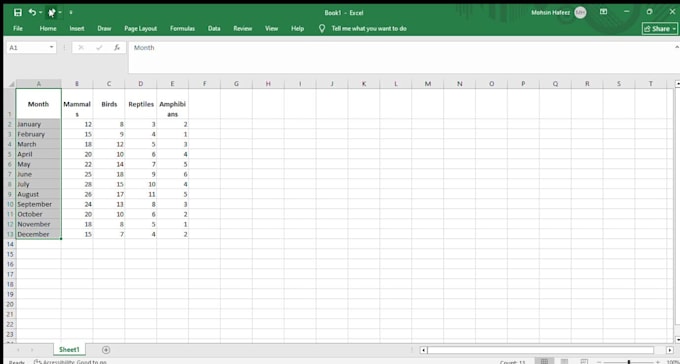This screenshot has height=364, width=680.
Task: Click the Name Box showing A1
Action: (x=28, y=48)
